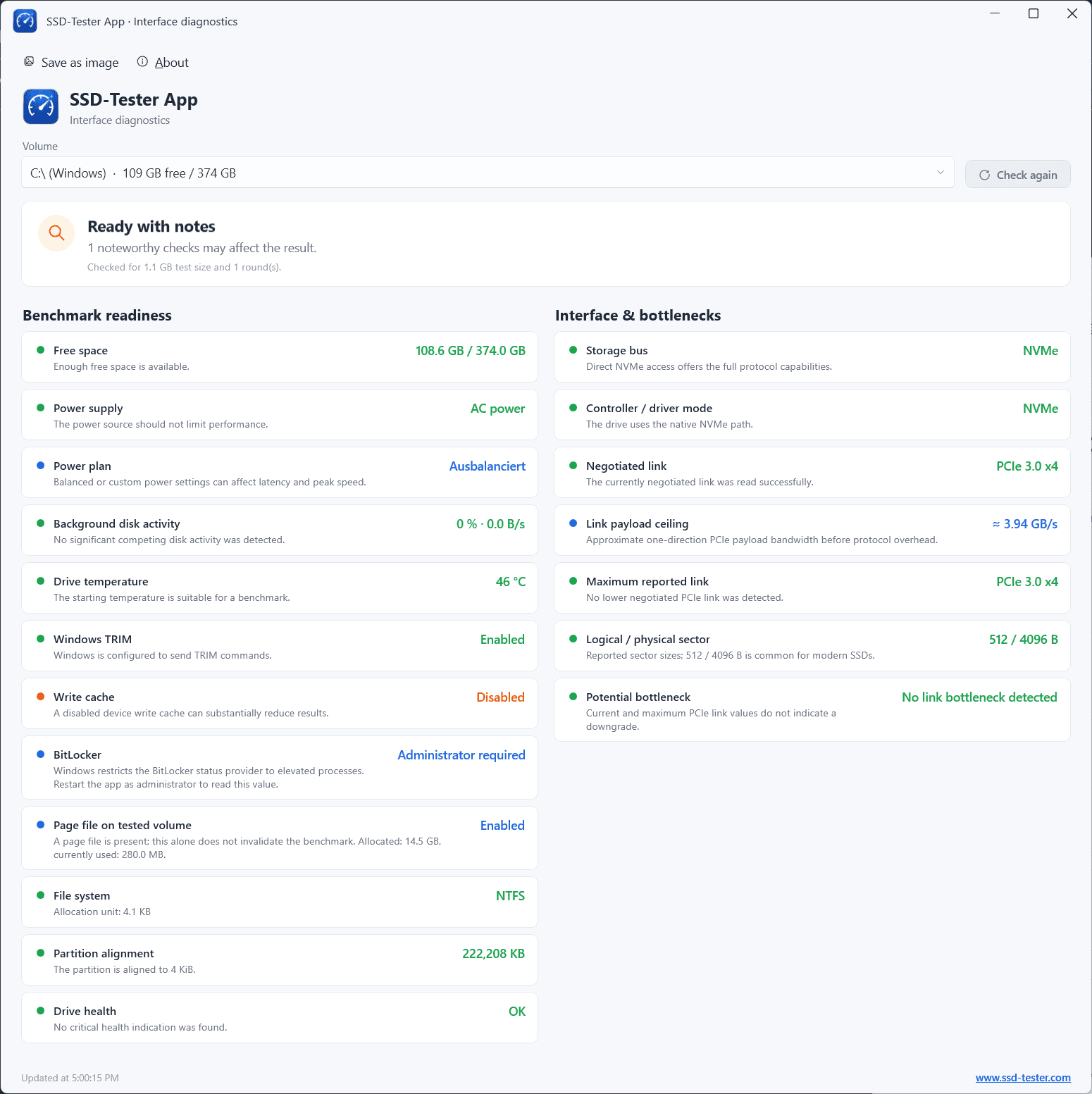Screen dimensions: 1092x1094
Task: Click the "512 / 4096 B" sector size value
Action: 1024,640
